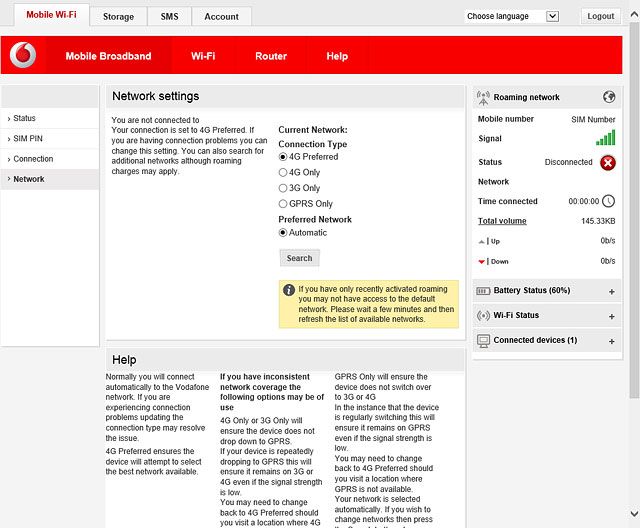Image resolution: width=640 pixels, height=528 pixels.
Task: Click the Logout button
Action: point(601,16)
